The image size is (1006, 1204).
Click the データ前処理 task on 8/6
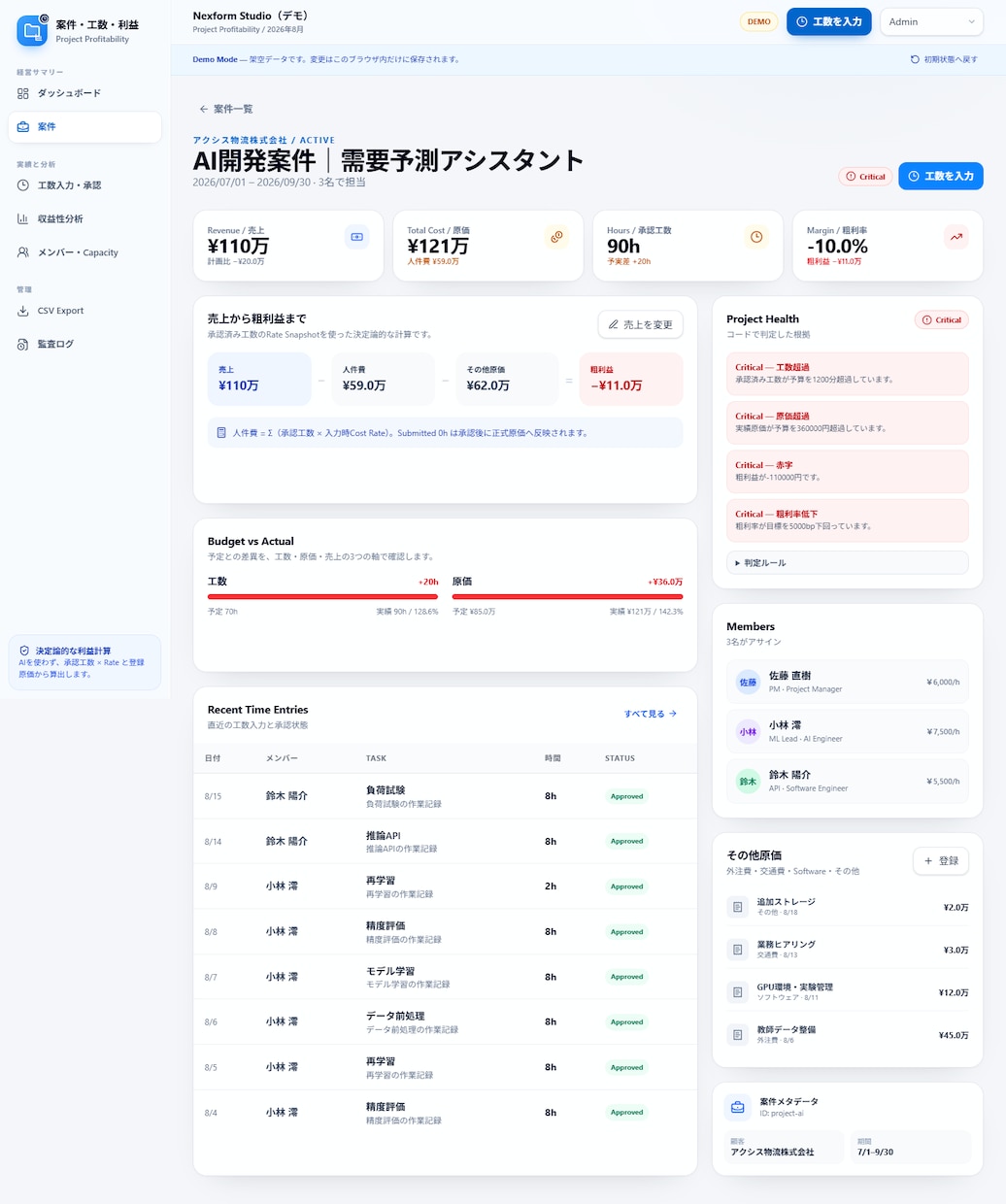click(x=395, y=1016)
